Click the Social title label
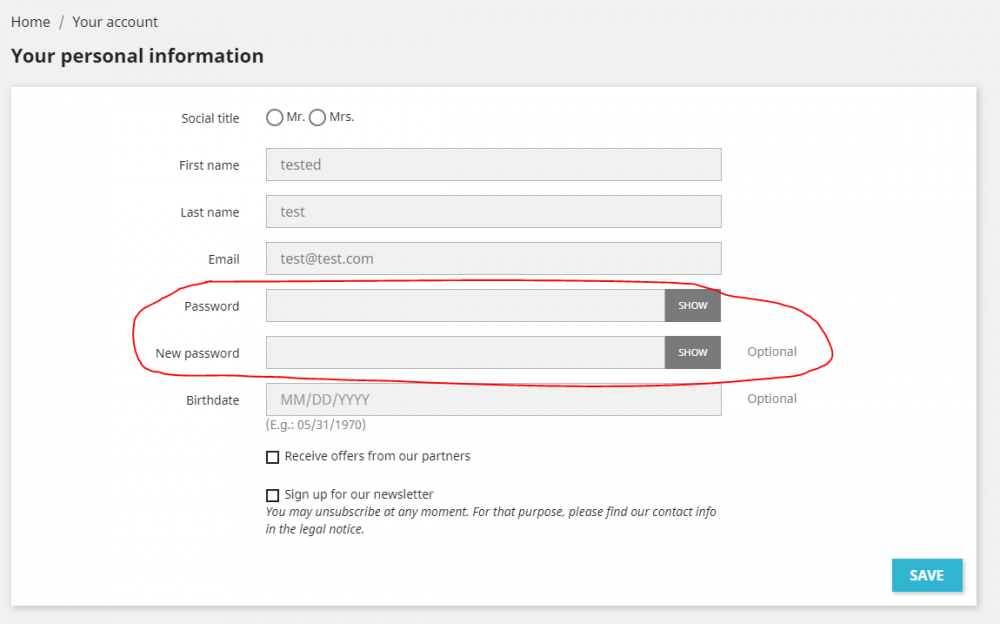 click(210, 118)
